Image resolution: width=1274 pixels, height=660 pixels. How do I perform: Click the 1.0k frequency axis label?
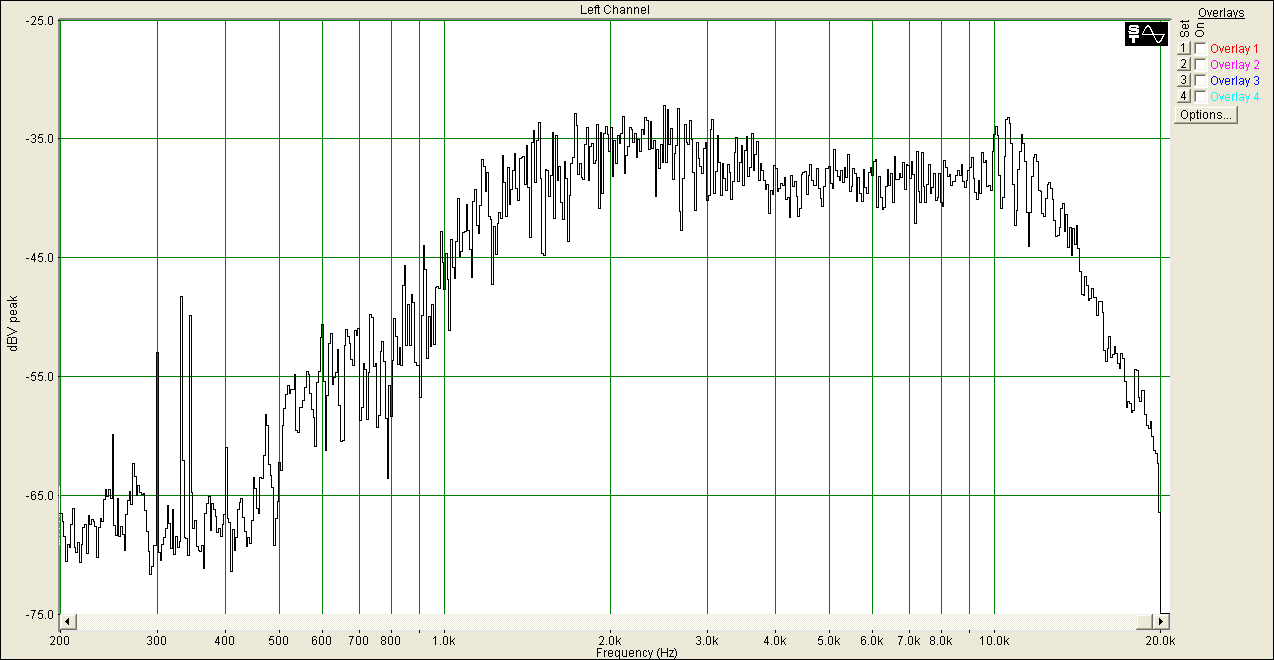point(444,640)
